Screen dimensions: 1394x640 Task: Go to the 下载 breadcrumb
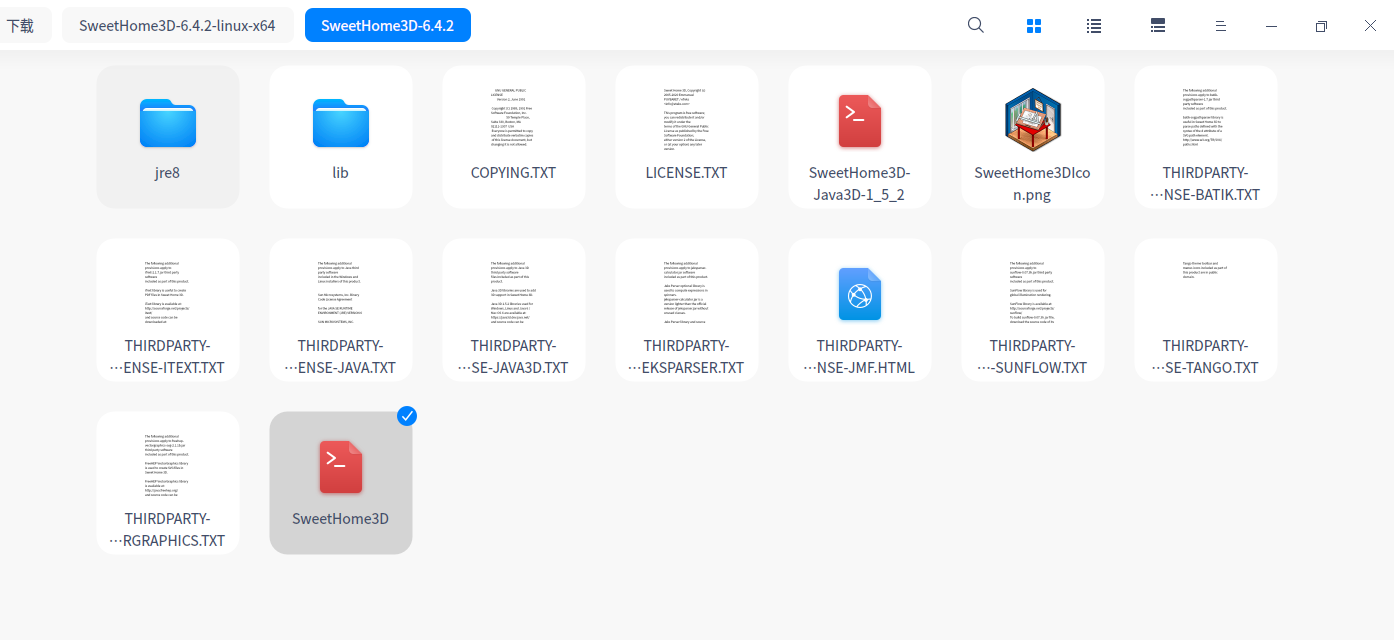coord(22,26)
